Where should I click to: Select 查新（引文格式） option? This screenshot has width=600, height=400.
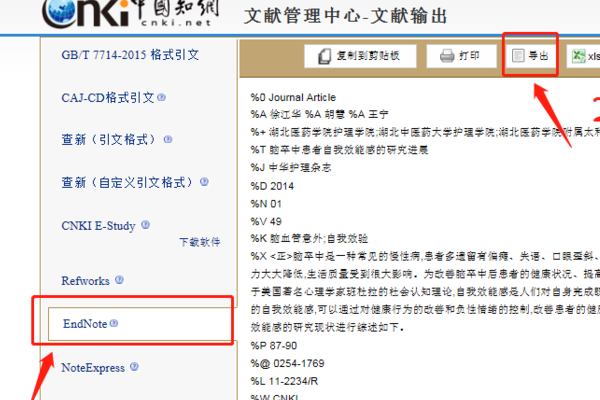109,139
